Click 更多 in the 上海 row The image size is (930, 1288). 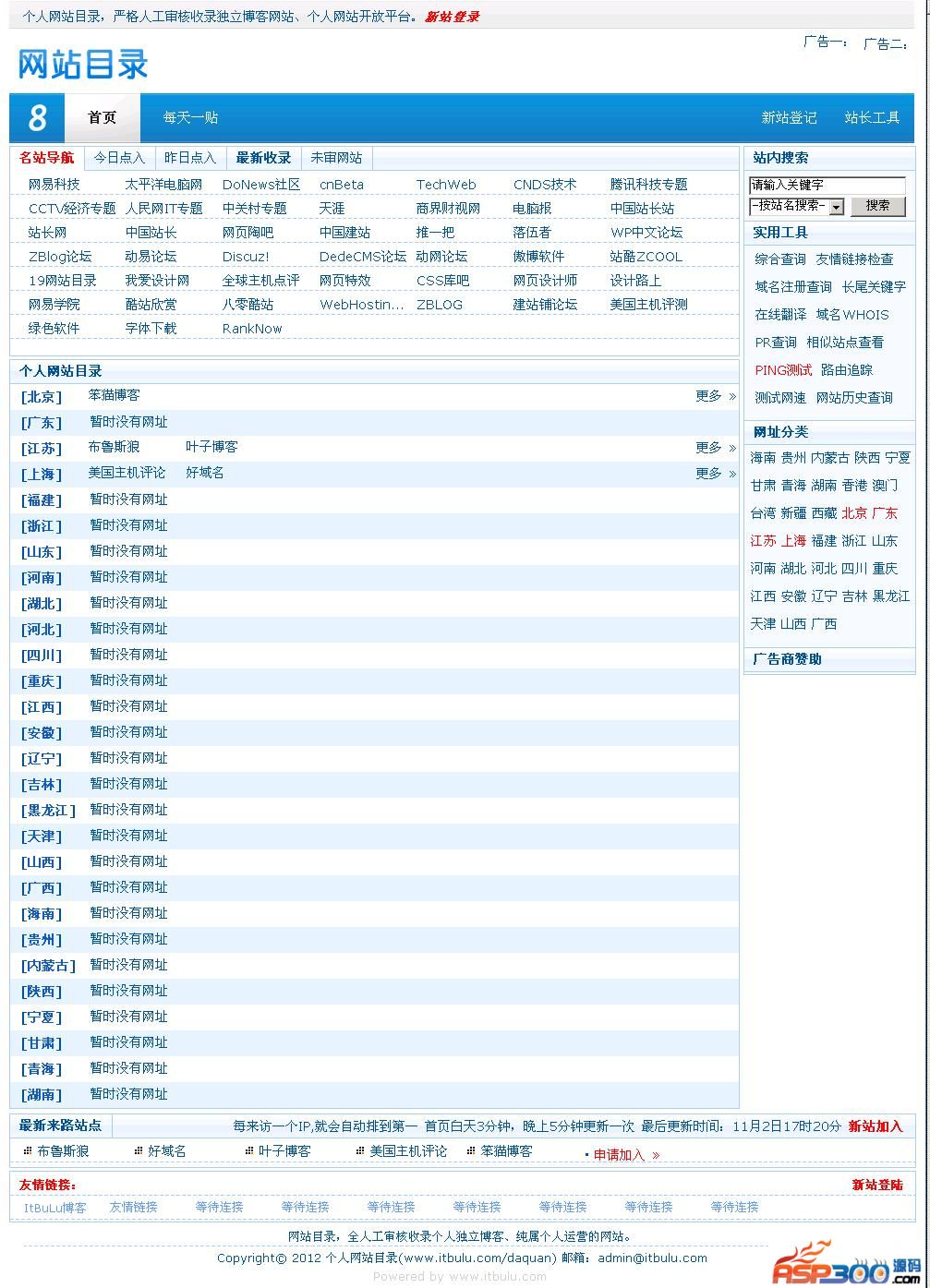[716, 474]
